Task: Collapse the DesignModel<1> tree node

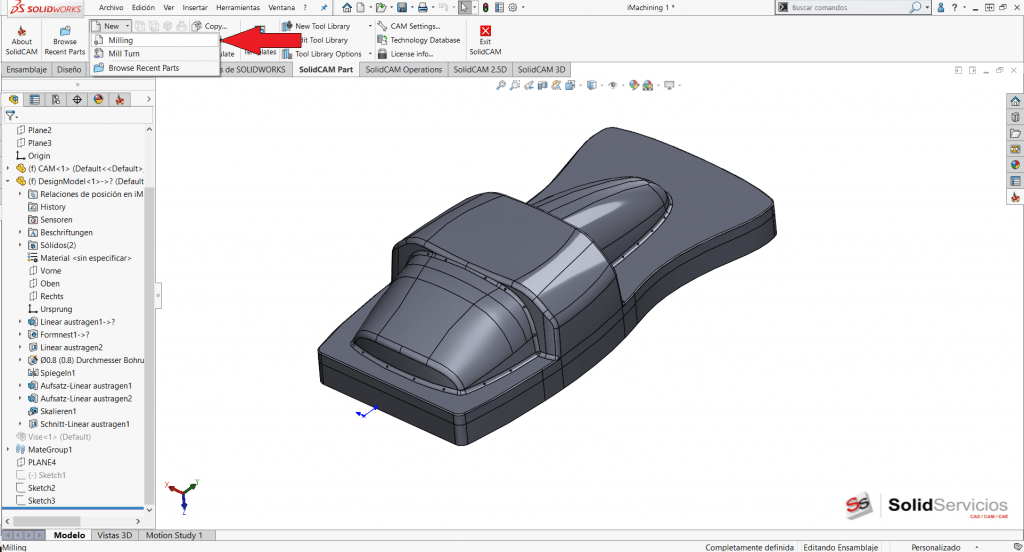Action: (x=8, y=181)
